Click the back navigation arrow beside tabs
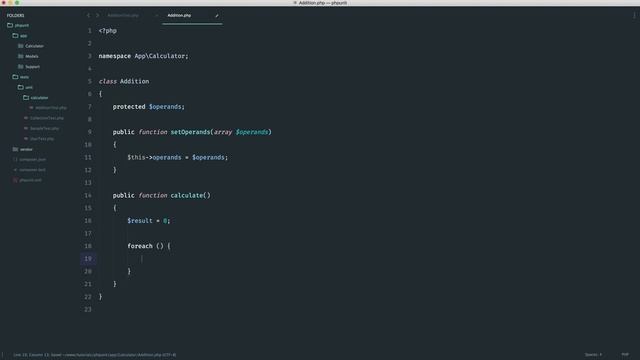This screenshot has width=640, height=360. pyautogui.click(x=88, y=16)
